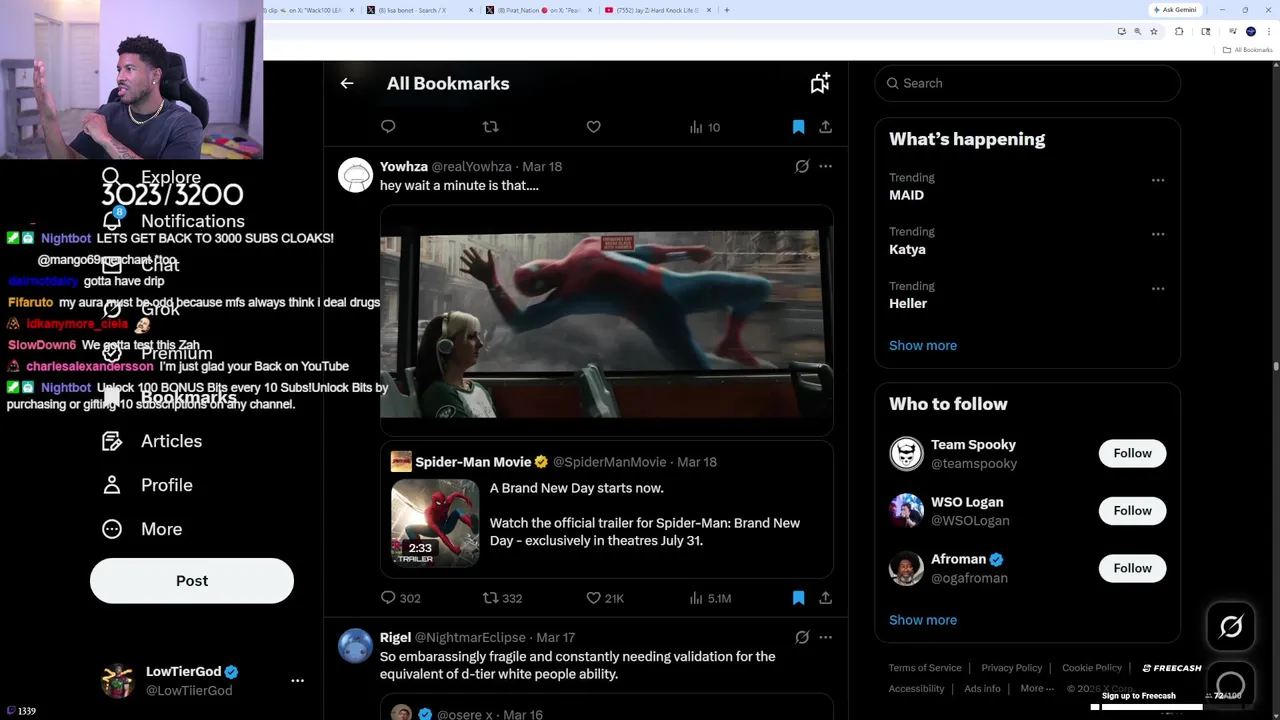Open the Terms of Service link

[x=925, y=668]
